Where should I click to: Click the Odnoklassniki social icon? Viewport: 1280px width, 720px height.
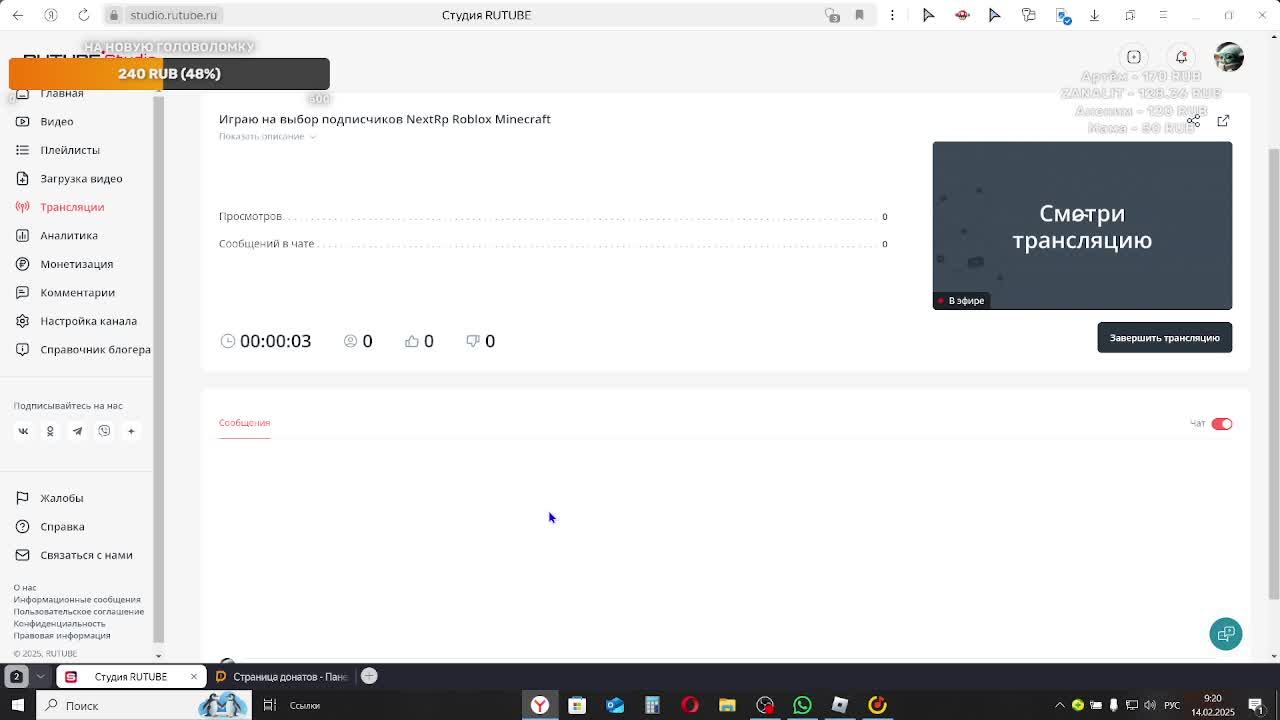50,431
